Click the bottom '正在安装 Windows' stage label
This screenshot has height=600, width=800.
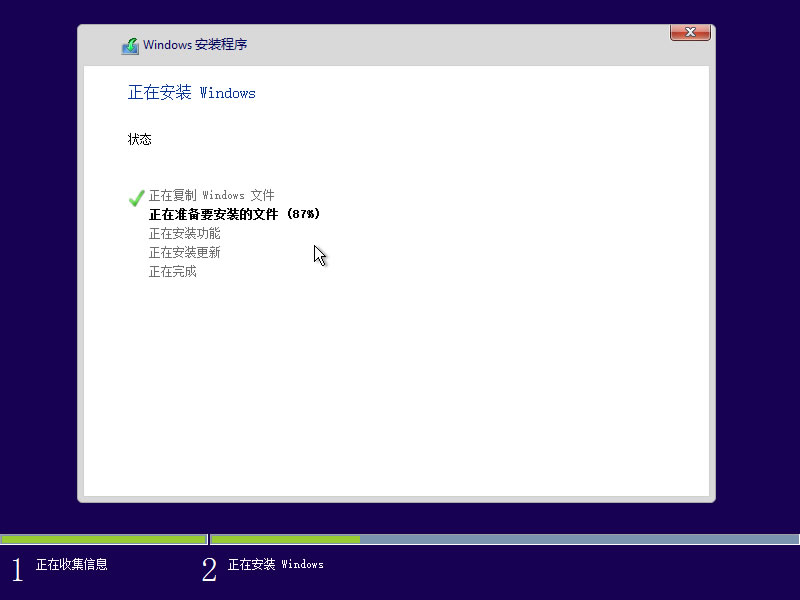(276, 564)
